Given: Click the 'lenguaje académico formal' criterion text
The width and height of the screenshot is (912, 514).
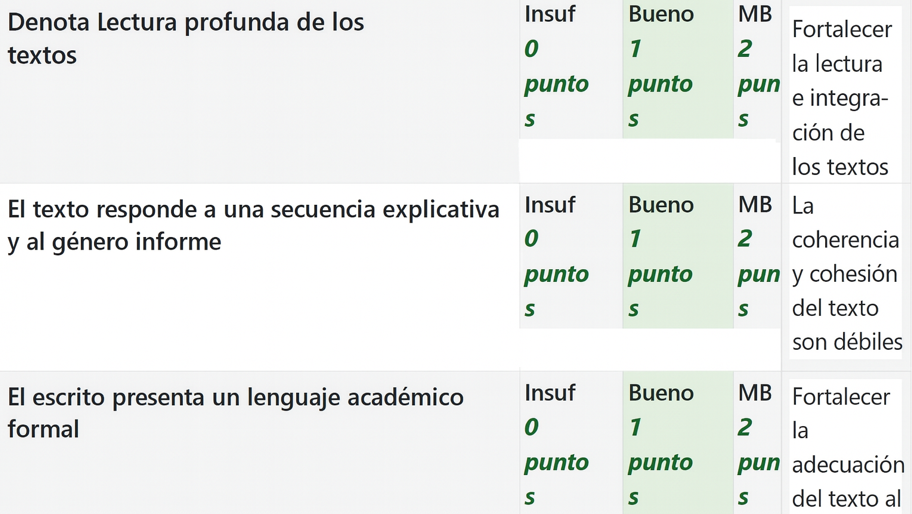Looking at the screenshot, I should coord(235,412).
